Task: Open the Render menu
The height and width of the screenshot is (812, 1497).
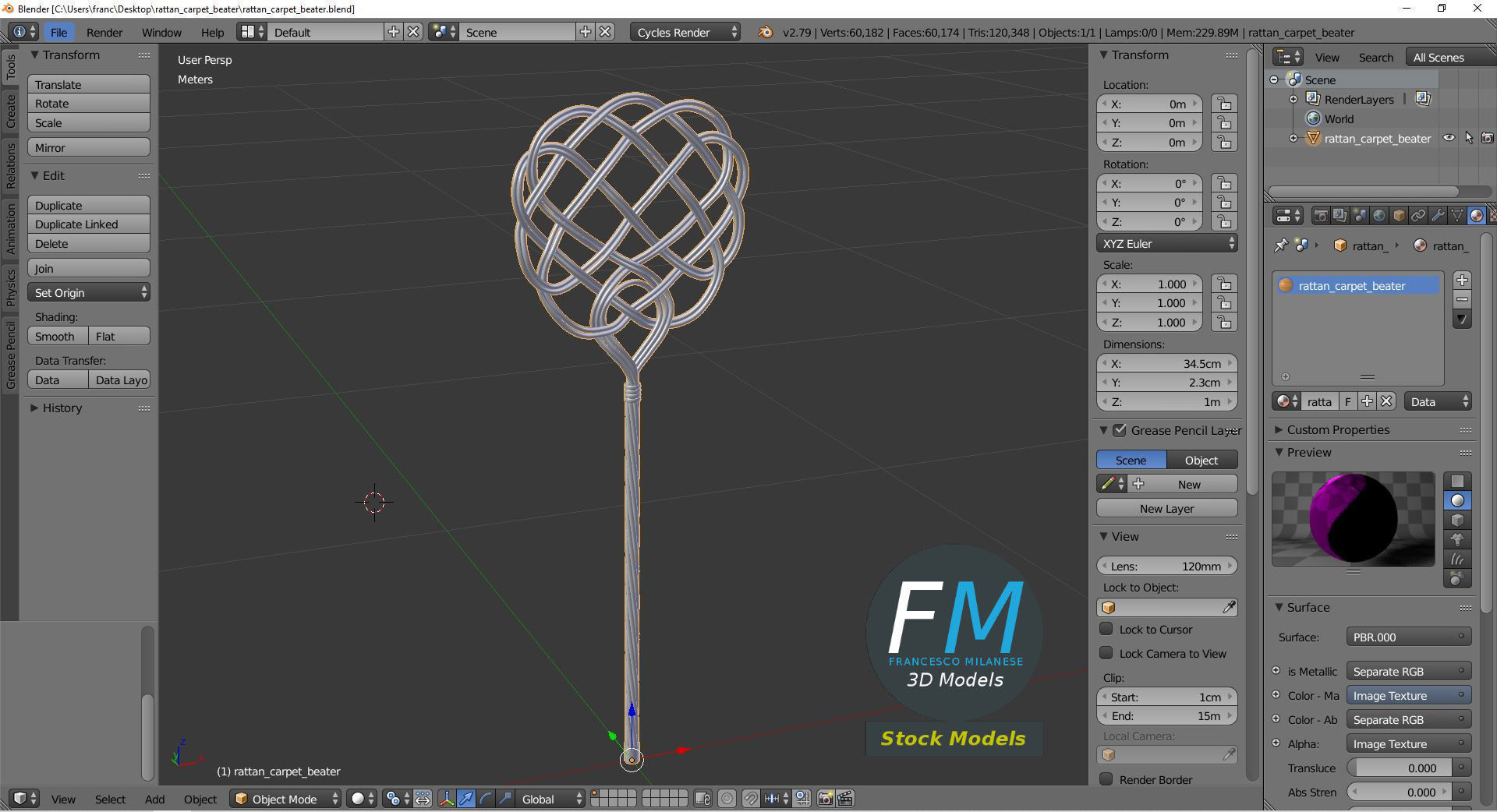Action: (104, 32)
